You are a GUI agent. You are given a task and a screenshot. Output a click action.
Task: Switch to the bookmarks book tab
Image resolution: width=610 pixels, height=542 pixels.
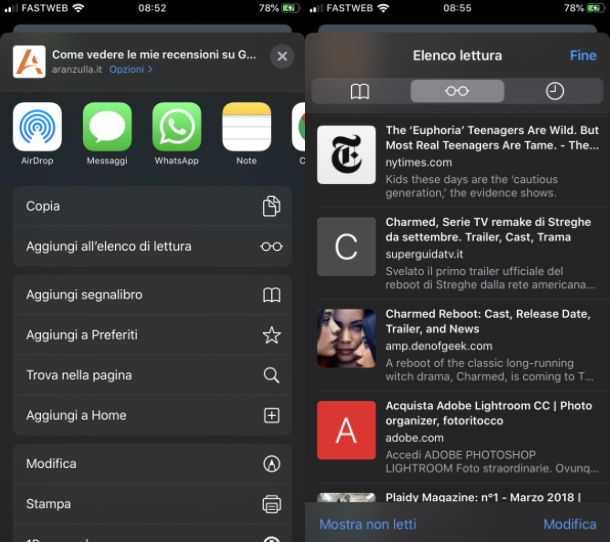click(x=360, y=91)
